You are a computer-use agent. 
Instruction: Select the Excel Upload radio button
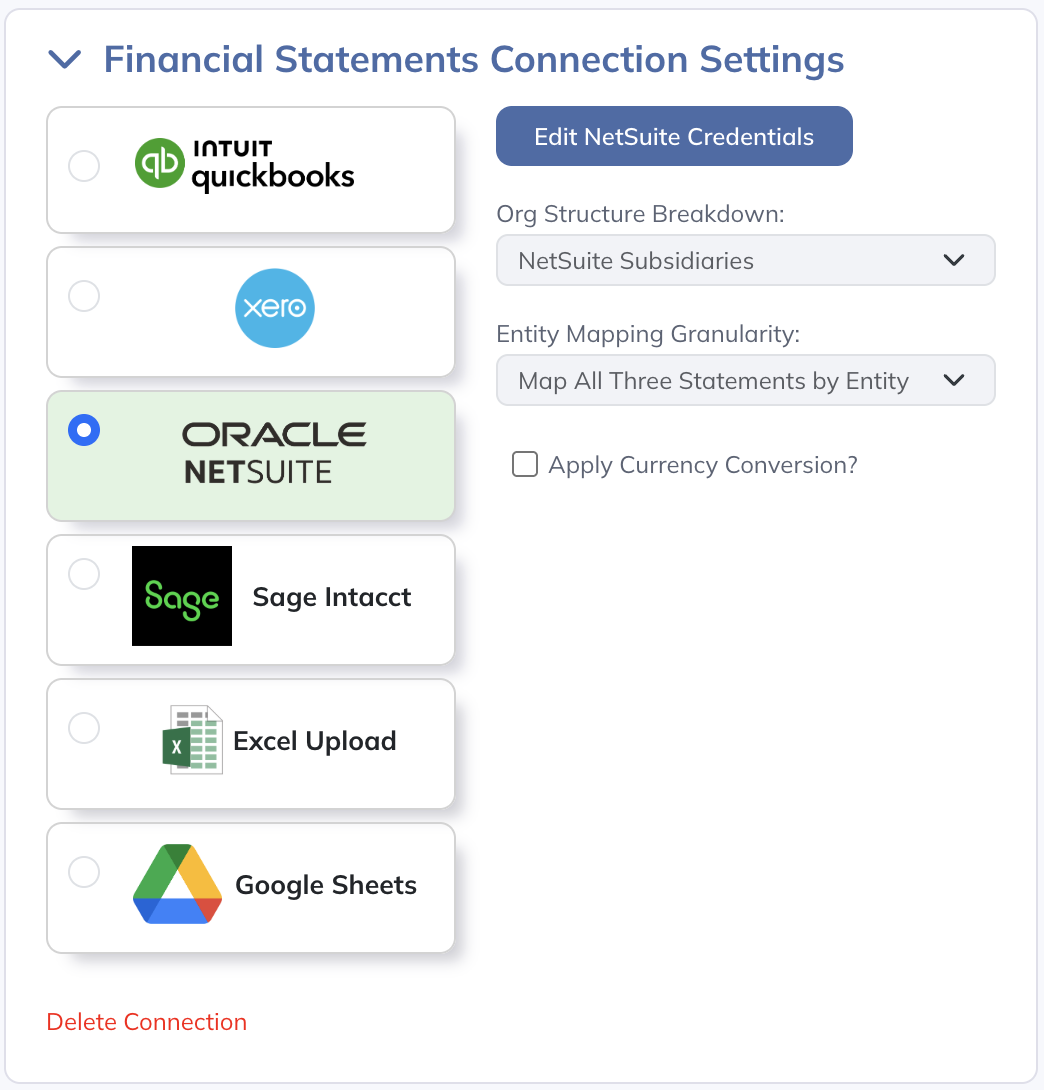point(84,728)
